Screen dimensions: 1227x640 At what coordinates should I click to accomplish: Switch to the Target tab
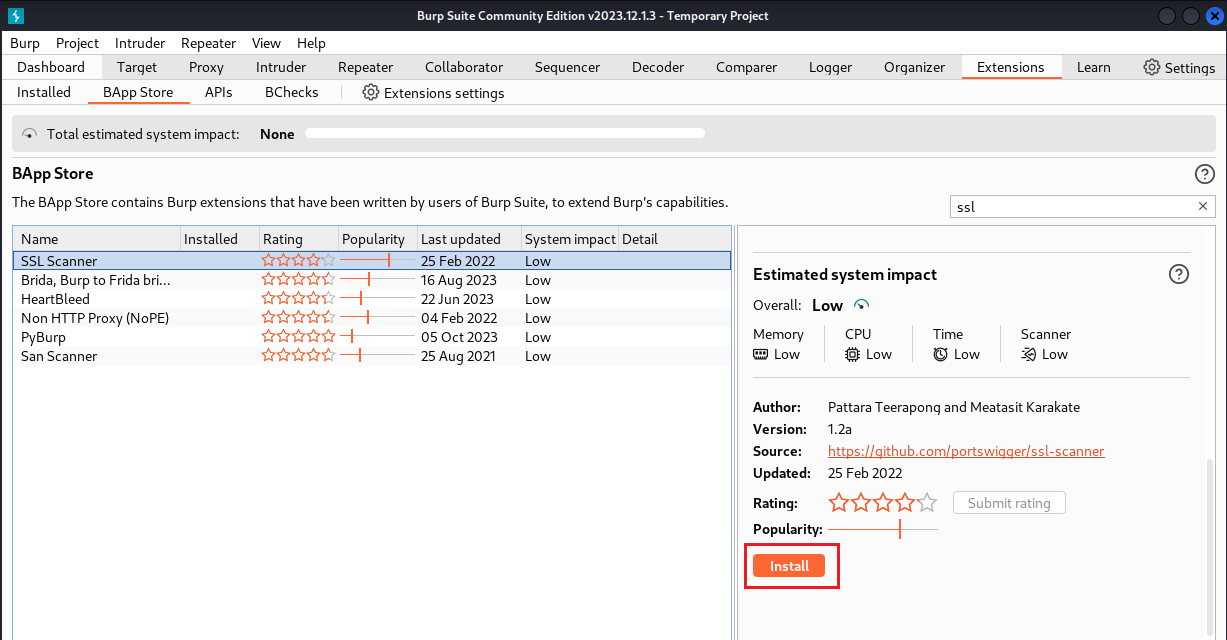coord(137,67)
